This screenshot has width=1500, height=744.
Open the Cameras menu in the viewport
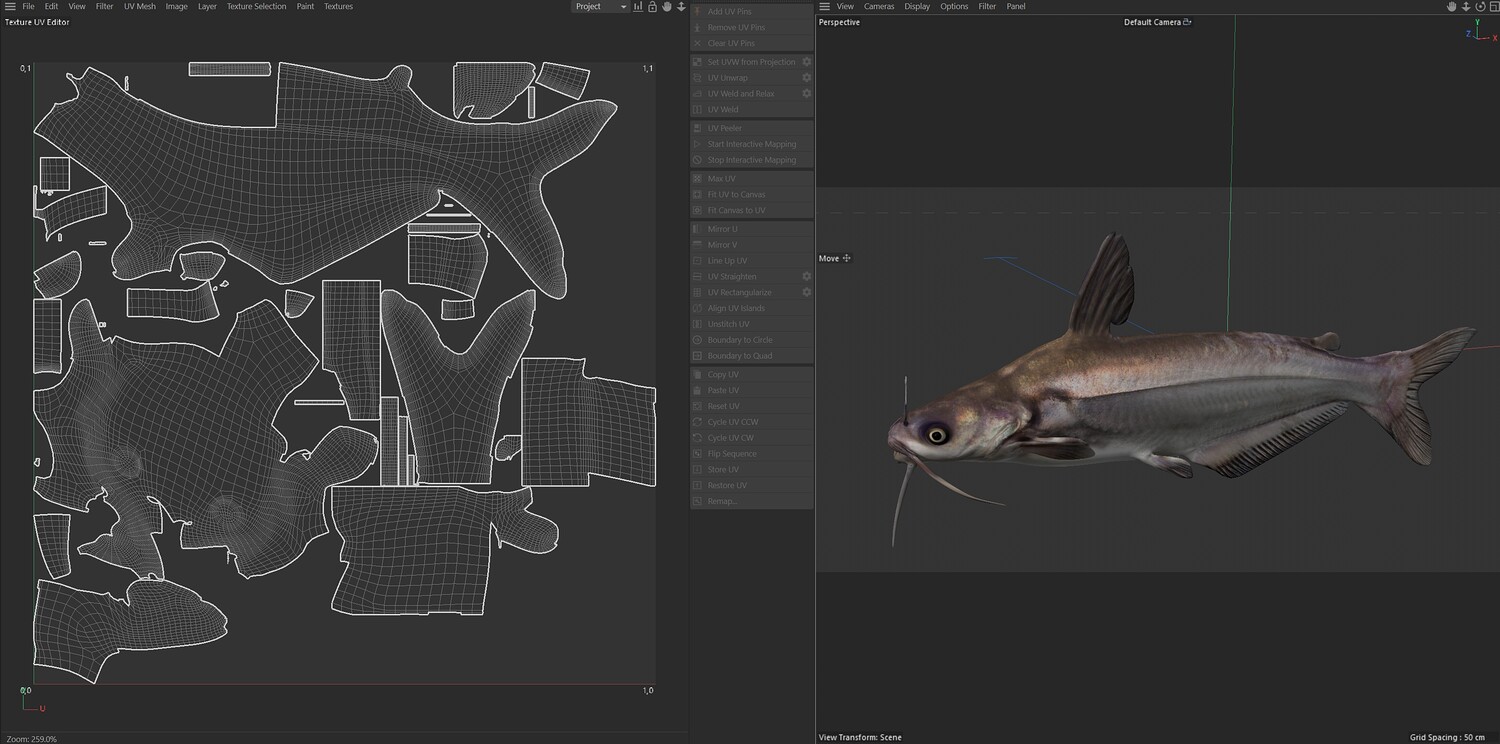879,7
